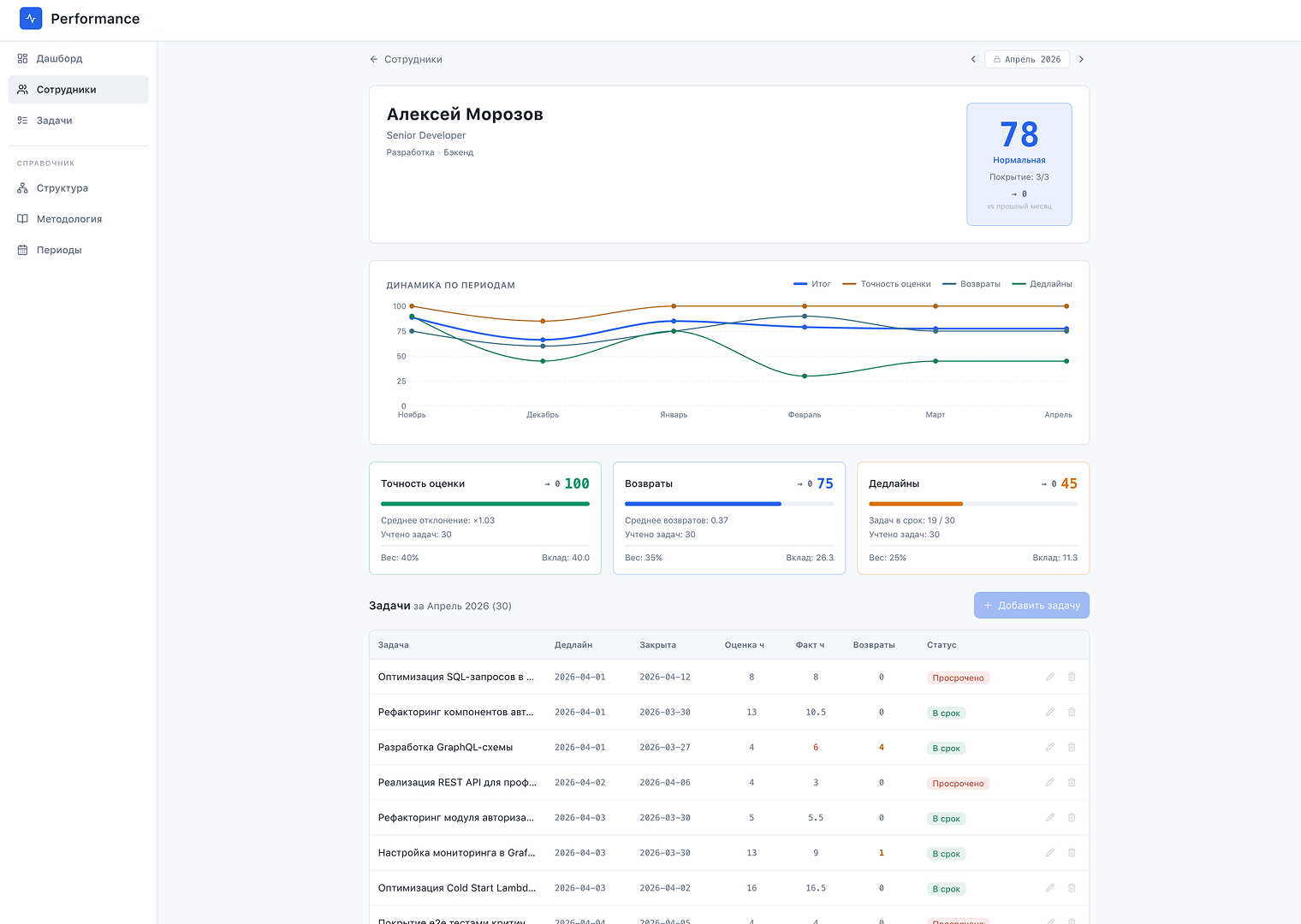Edit the Оптимизация SQL-запросов task
The height and width of the screenshot is (924, 1301).
pyautogui.click(x=1049, y=677)
